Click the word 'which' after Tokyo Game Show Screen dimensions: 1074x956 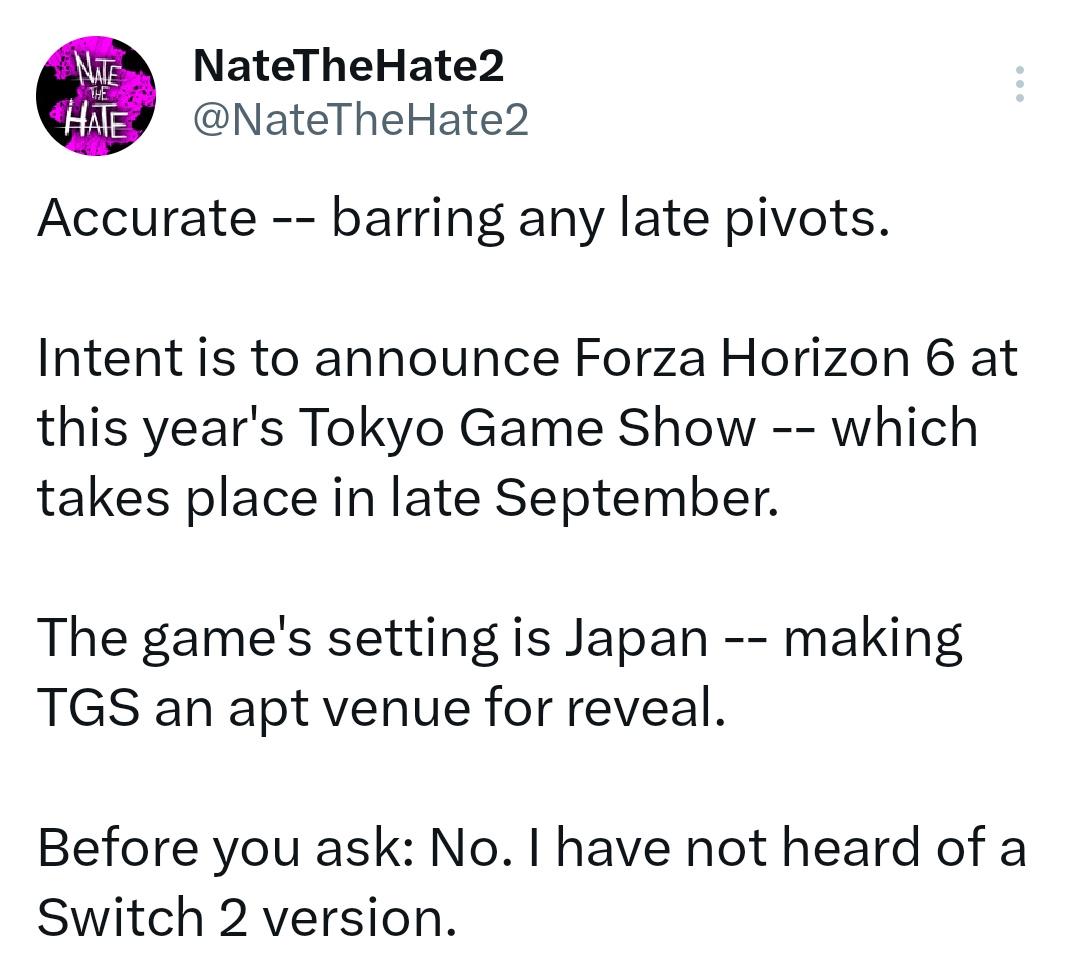point(905,427)
